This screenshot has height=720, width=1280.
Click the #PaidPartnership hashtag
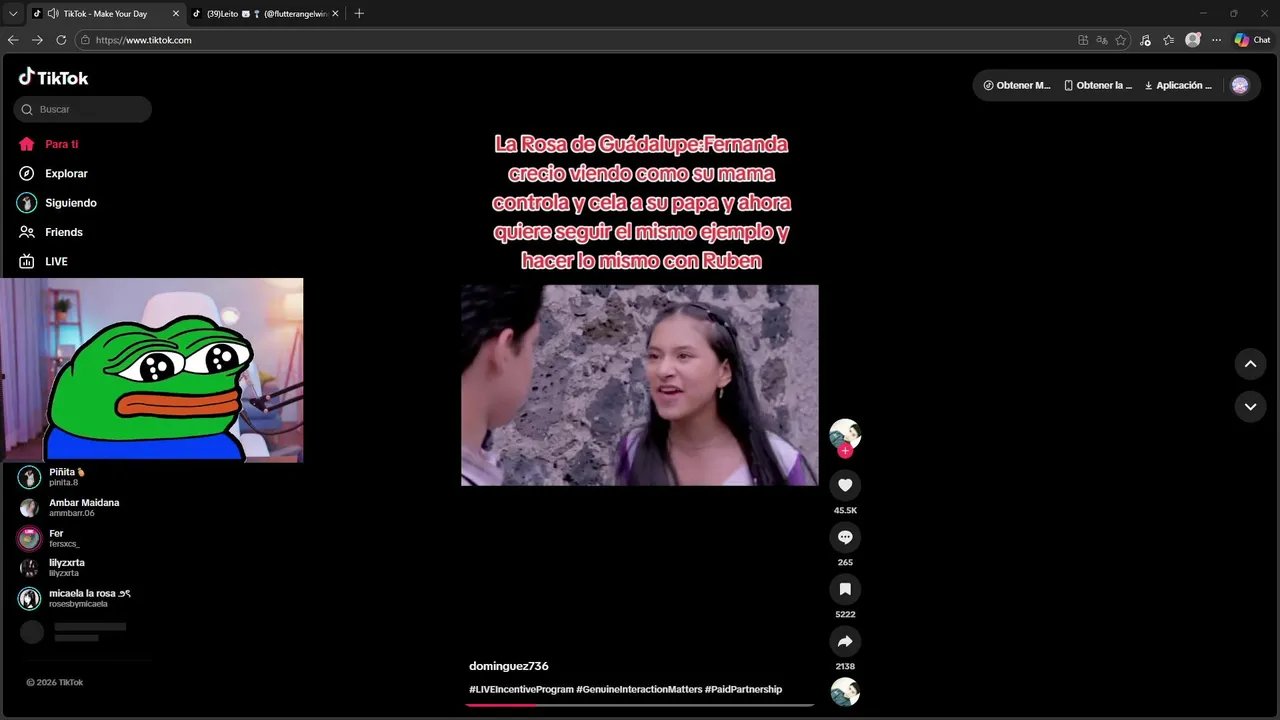click(743, 689)
